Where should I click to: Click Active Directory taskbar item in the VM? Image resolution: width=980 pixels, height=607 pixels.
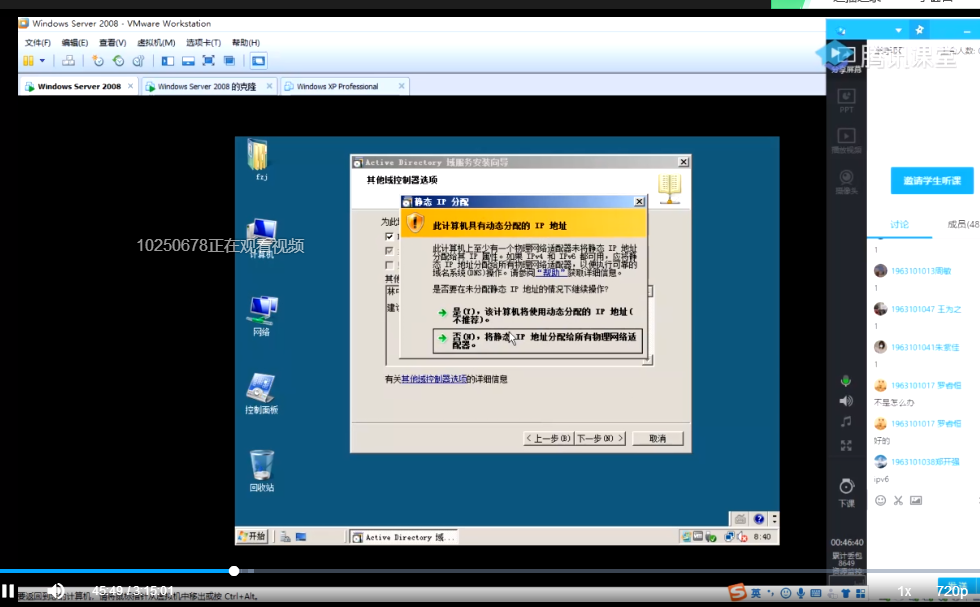coord(403,537)
